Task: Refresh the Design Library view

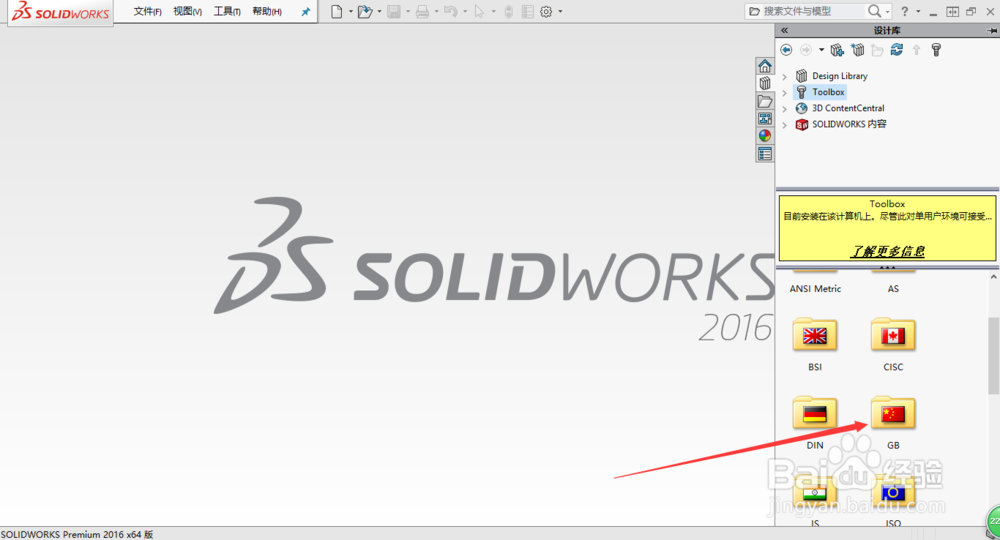Action: point(897,50)
